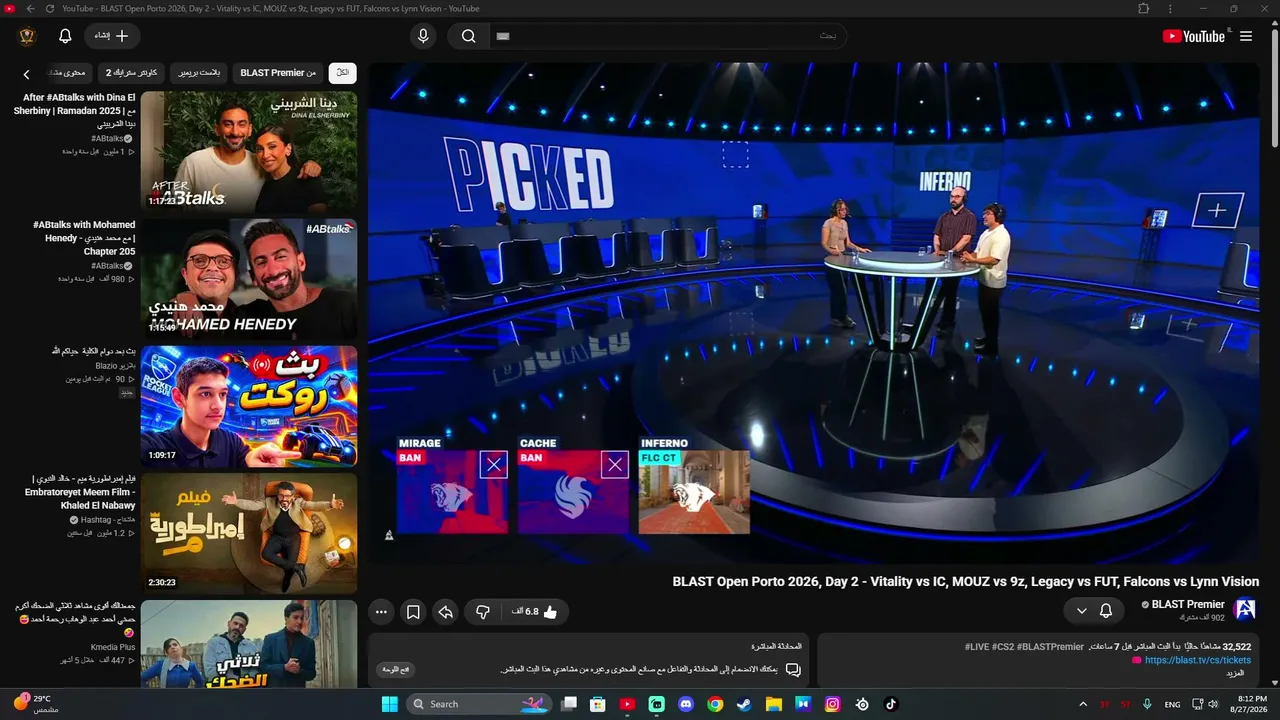Open ABtalks Mohamed Henedy video thumbnail
The image size is (1280, 720).
pyautogui.click(x=249, y=279)
